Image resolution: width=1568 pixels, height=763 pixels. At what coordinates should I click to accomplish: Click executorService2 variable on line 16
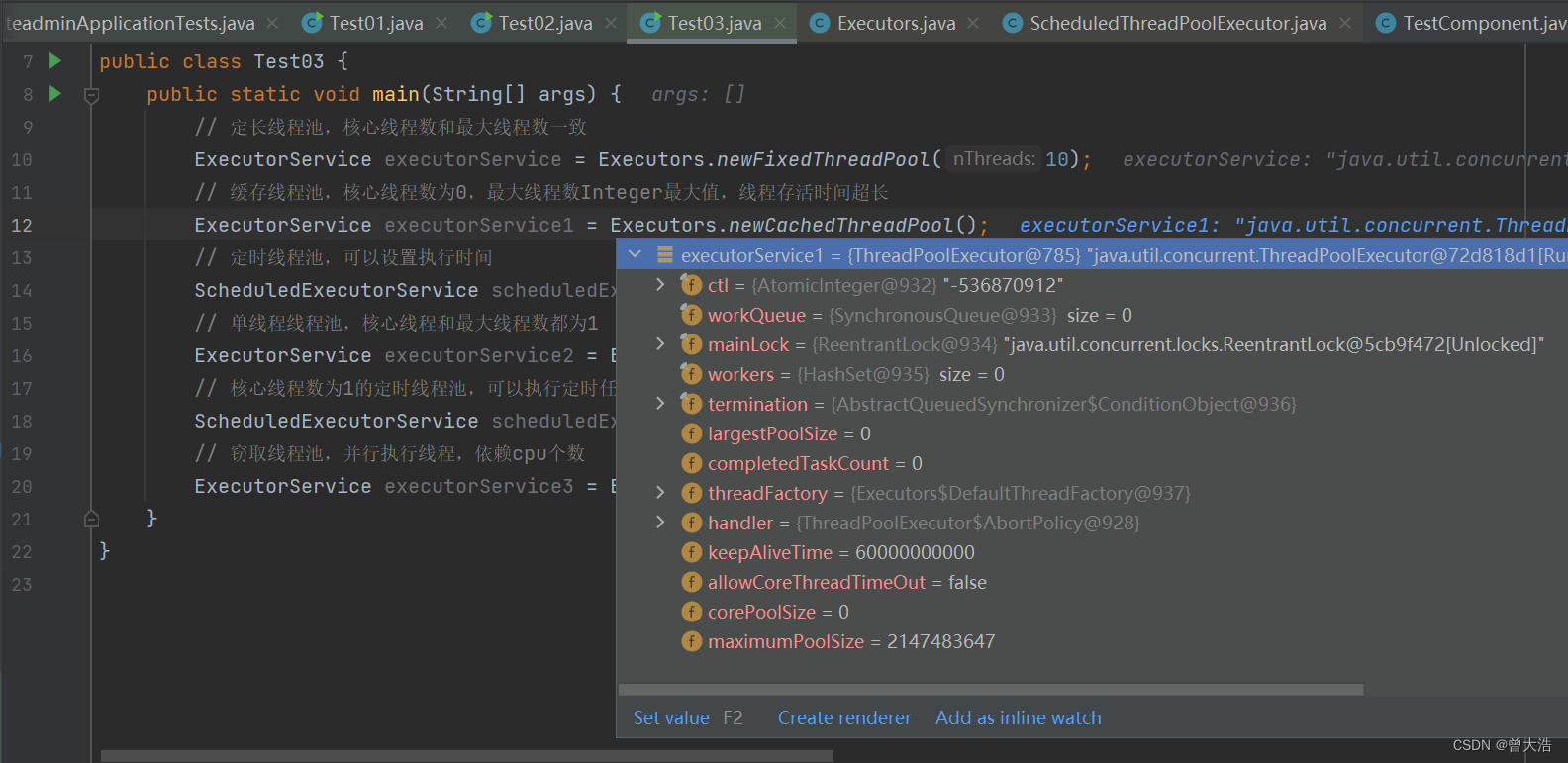point(479,355)
